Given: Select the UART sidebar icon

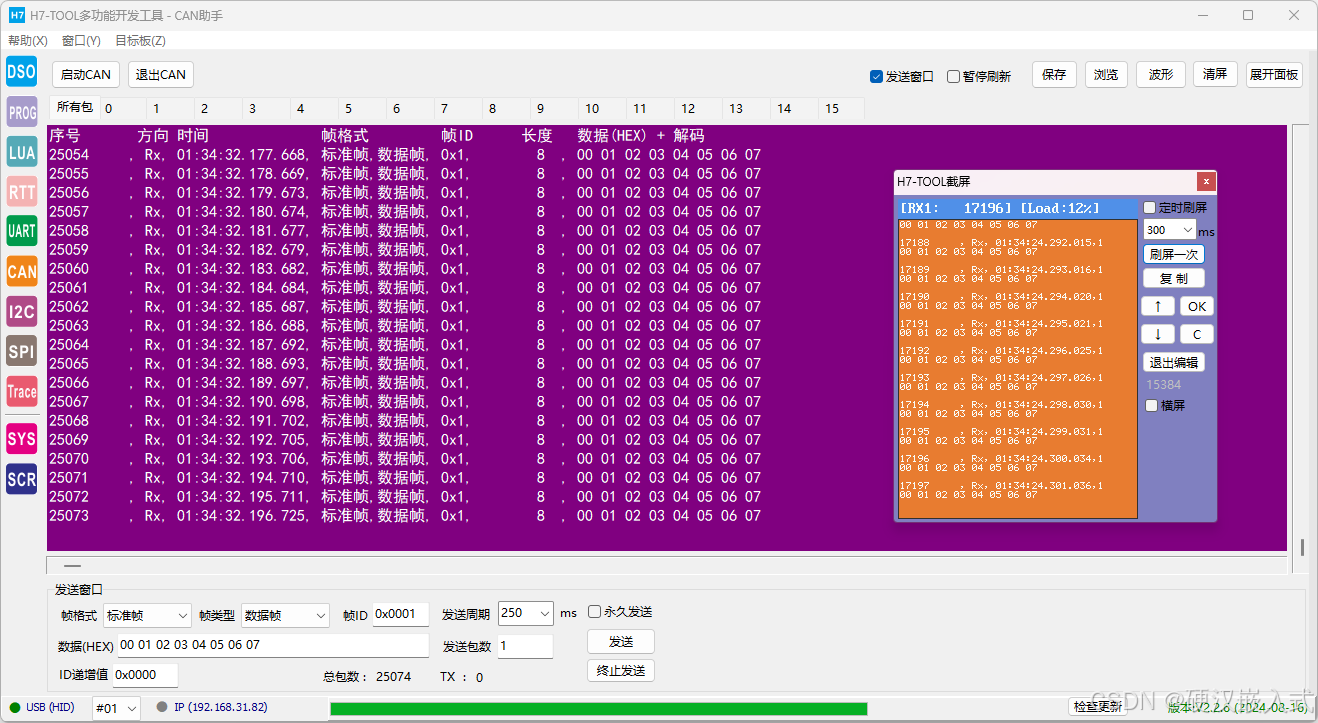Looking at the screenshot, I should pos(22,231).
